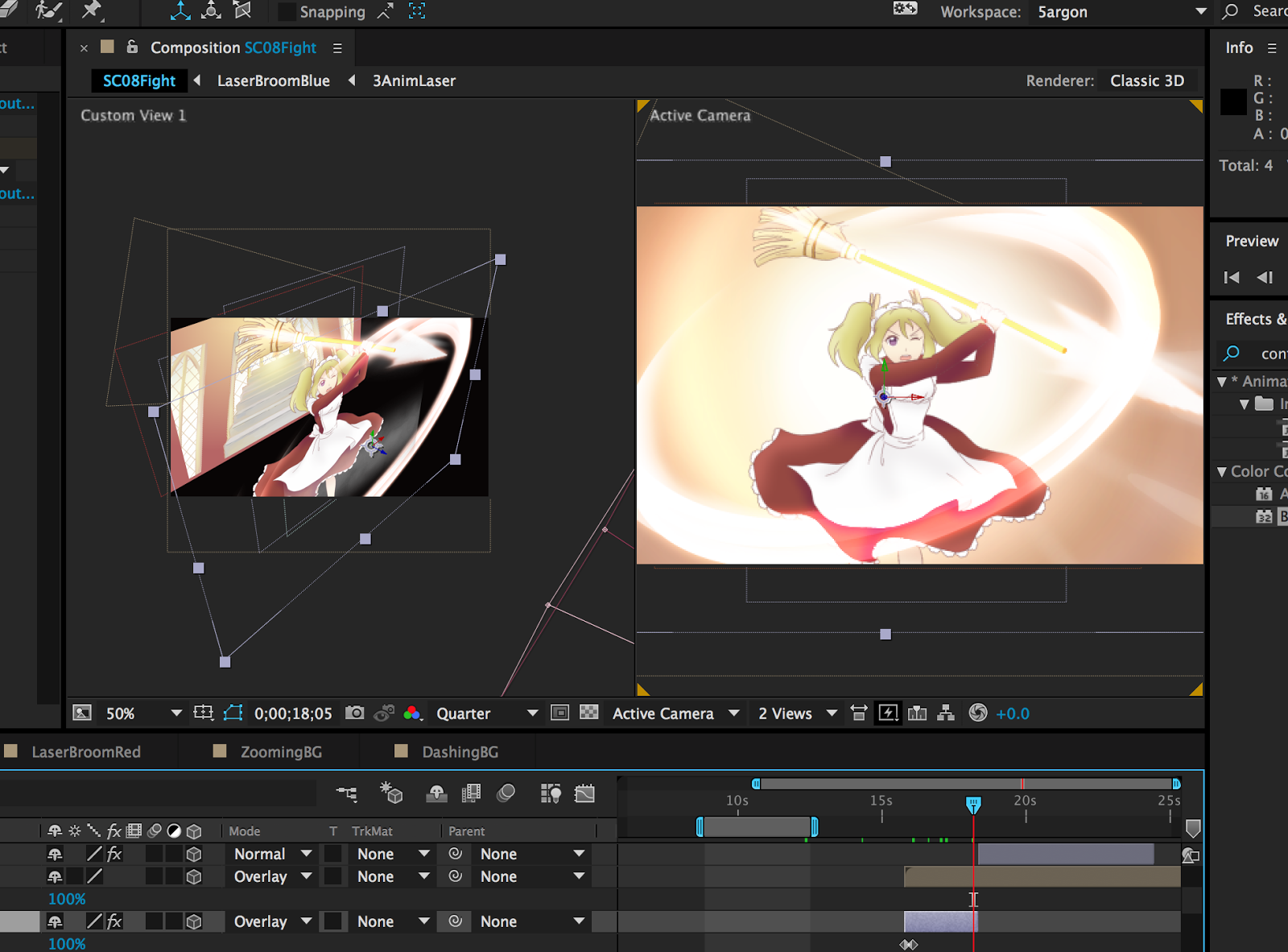1288x952 pixels.
Task: Click the Timeline icon in viewer bar
Action: point(917,713)
